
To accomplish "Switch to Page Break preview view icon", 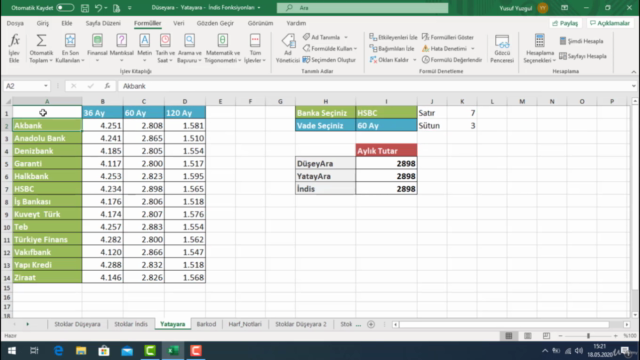I will coord(546,336).
